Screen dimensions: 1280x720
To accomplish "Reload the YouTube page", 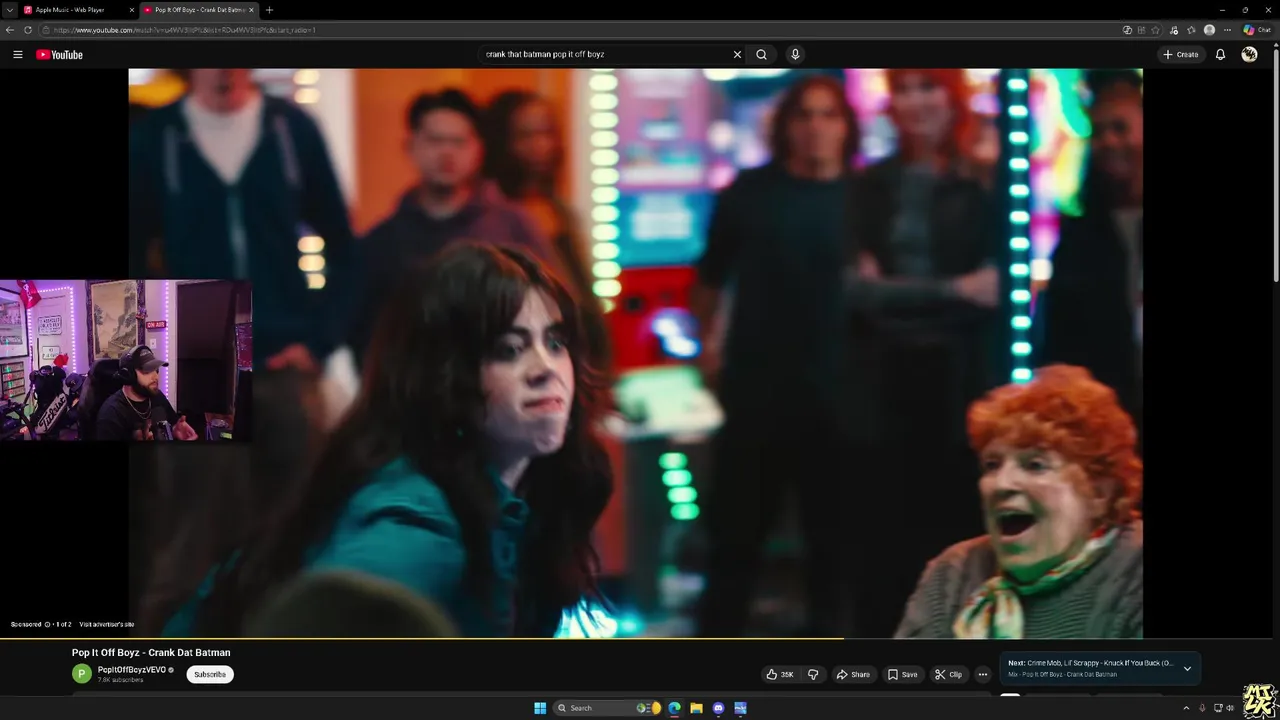I will tap(28, 30).
